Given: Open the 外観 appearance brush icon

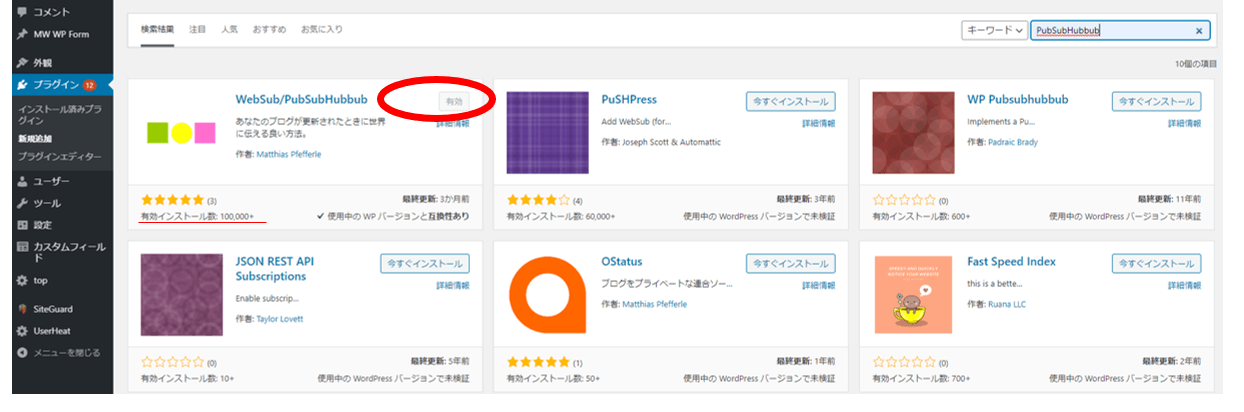Looking at the screenshot, I should pos(22,62).
